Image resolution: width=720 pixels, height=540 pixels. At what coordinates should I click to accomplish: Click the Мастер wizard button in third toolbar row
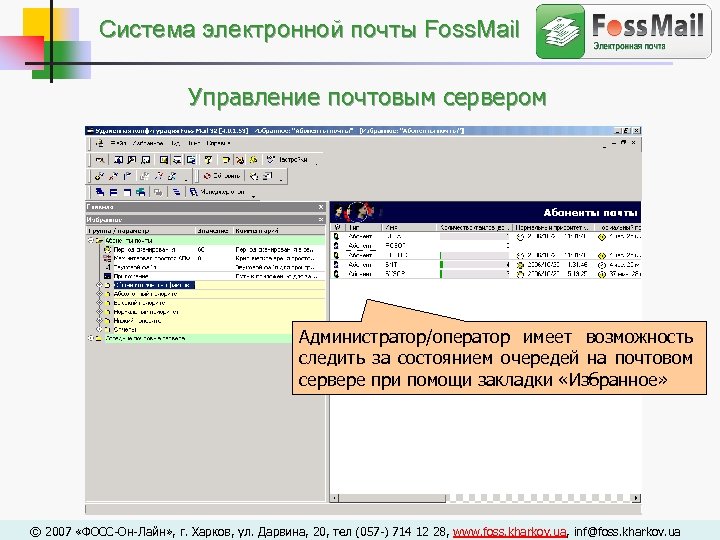pos(217,192)
